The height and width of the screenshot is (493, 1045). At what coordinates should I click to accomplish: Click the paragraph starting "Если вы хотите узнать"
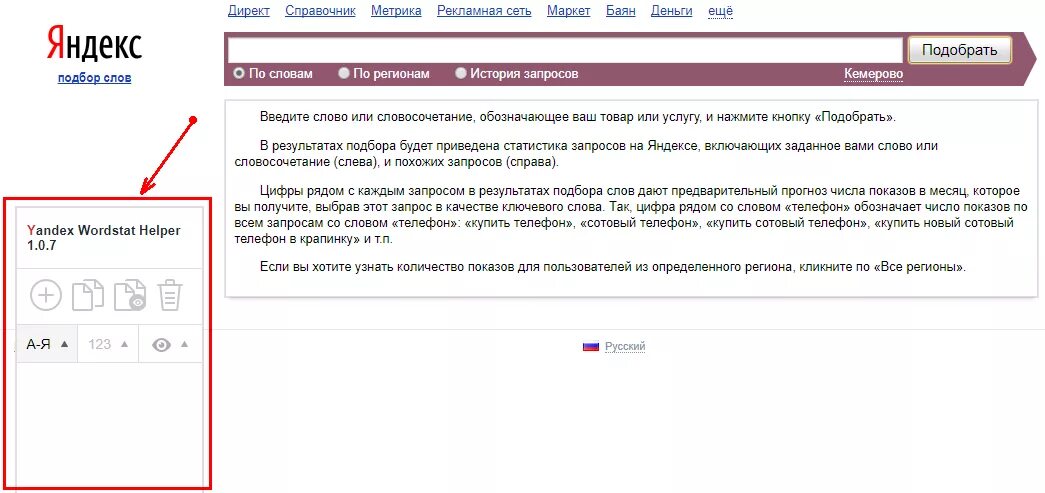pyautogui.click(x=612, y=268)
